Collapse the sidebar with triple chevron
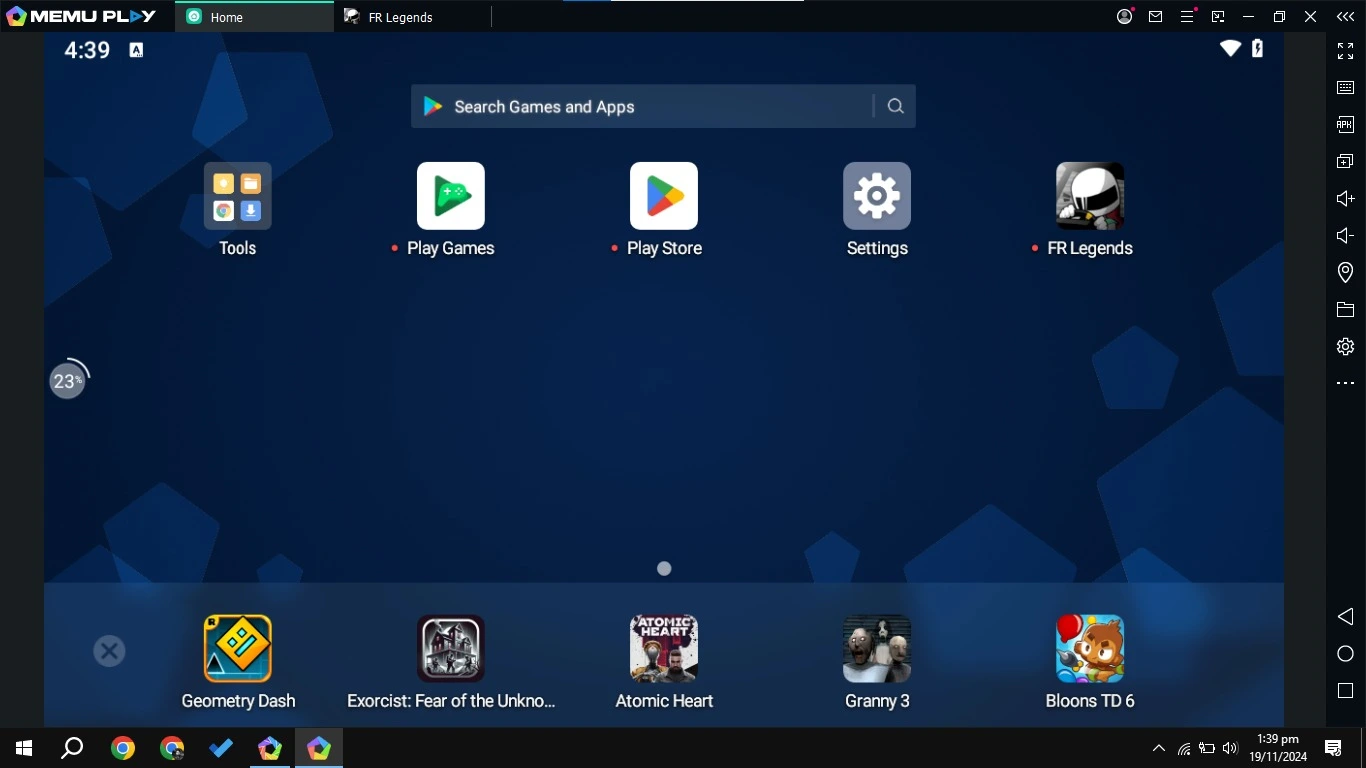The height and width of the screenshot is (768, 1366). click(x=1346, y=16)
